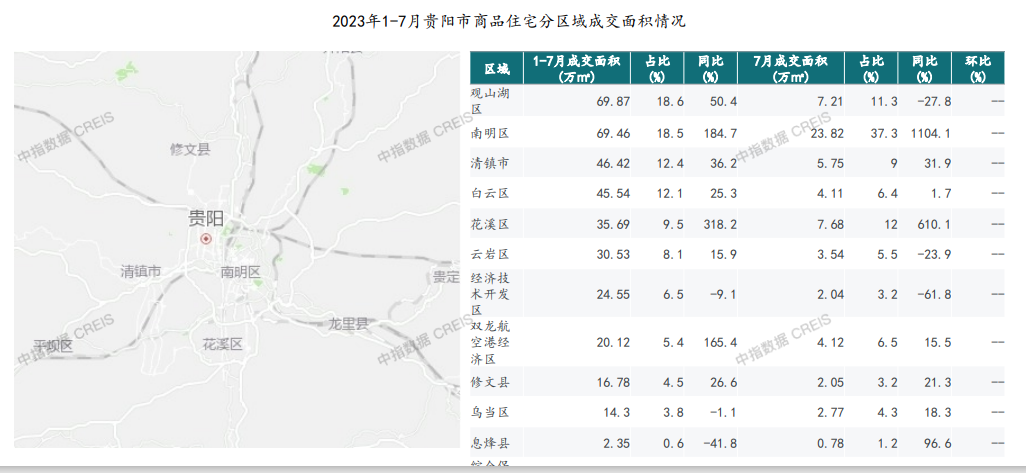Click the July area value 7.68
This screenshot has width=1026, height=473.
pos(832,224)
